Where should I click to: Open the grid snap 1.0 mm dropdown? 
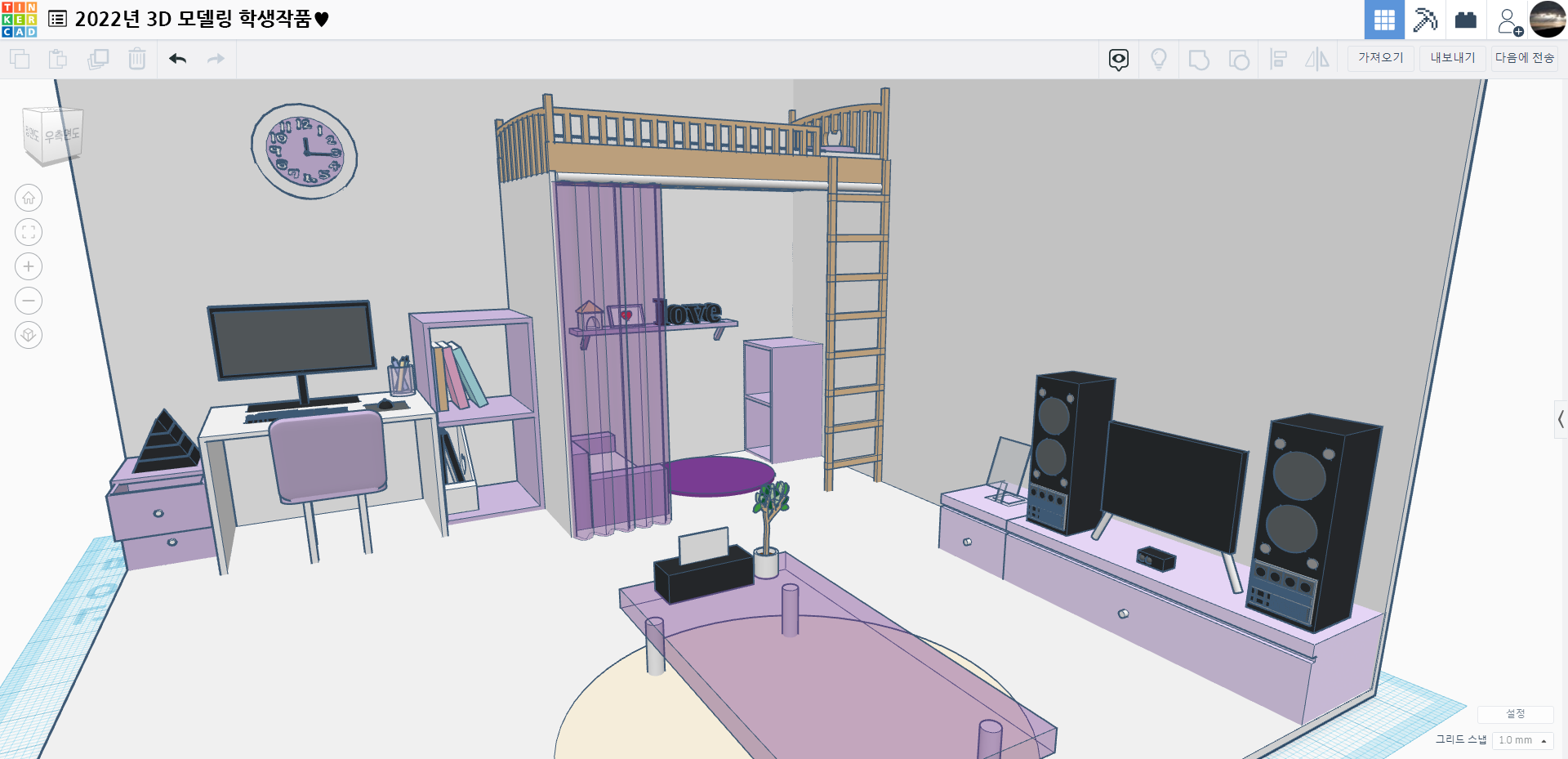[x=1522, y=740]
